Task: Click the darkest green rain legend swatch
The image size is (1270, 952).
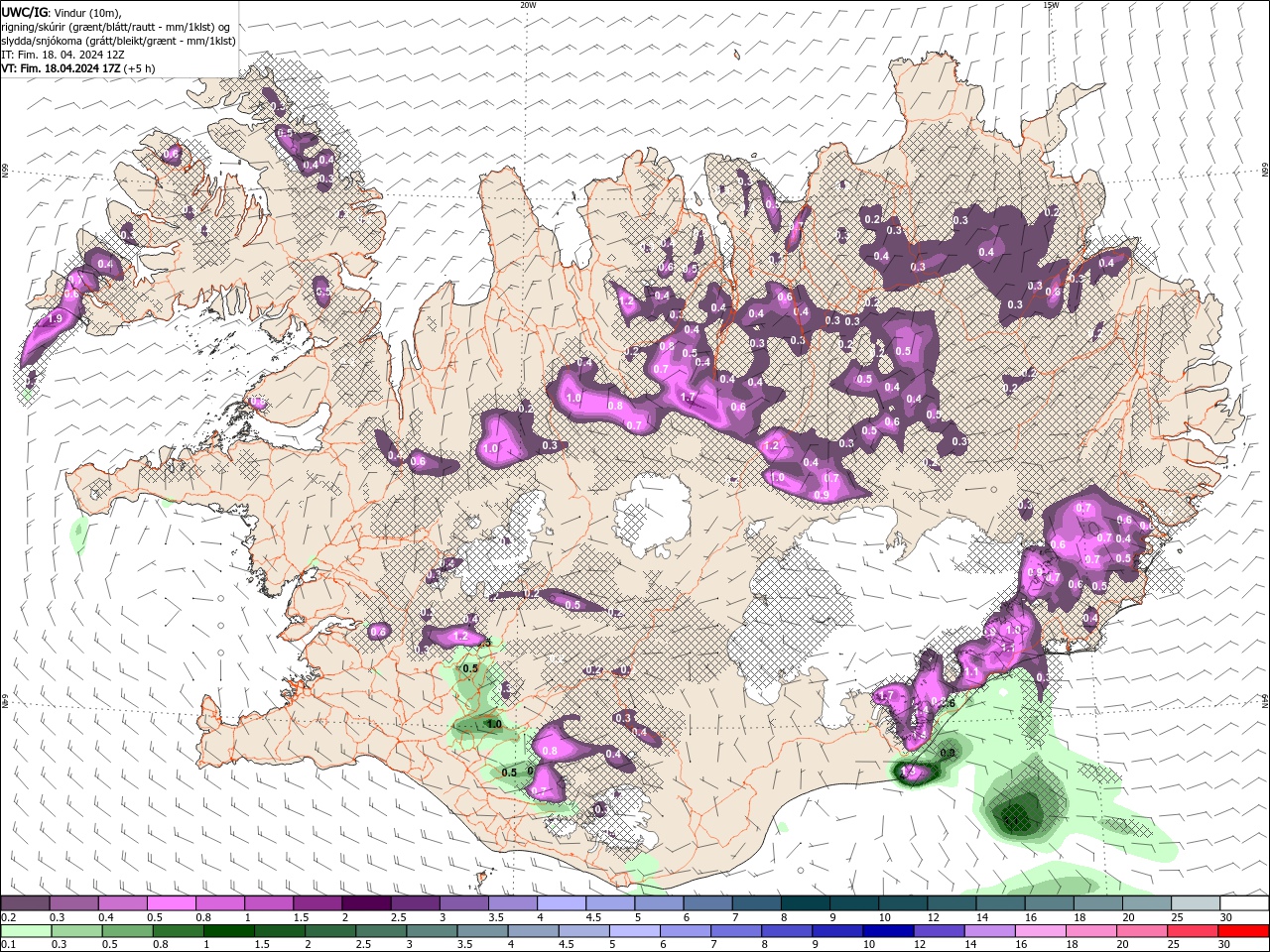Action: point(228,931)
